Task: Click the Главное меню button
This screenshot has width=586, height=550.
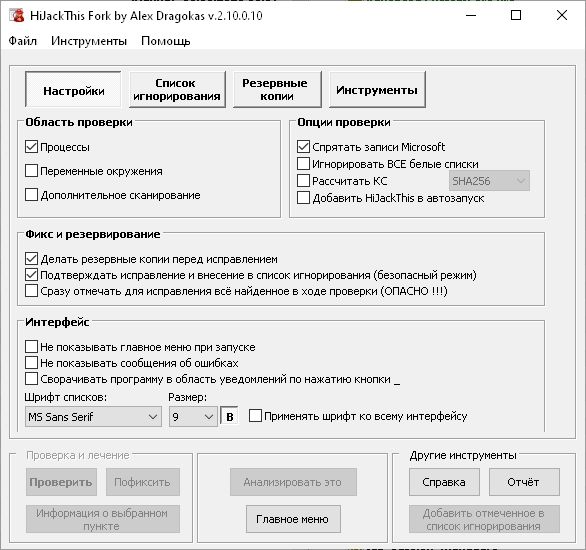Action: (x=293, y=519)
